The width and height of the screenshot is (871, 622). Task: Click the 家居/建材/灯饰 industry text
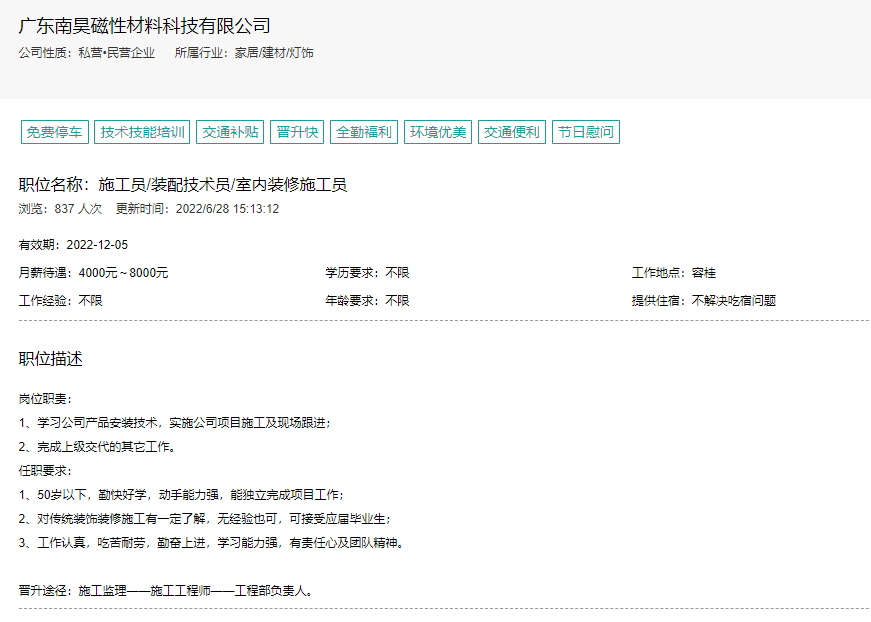click(273, 53)
